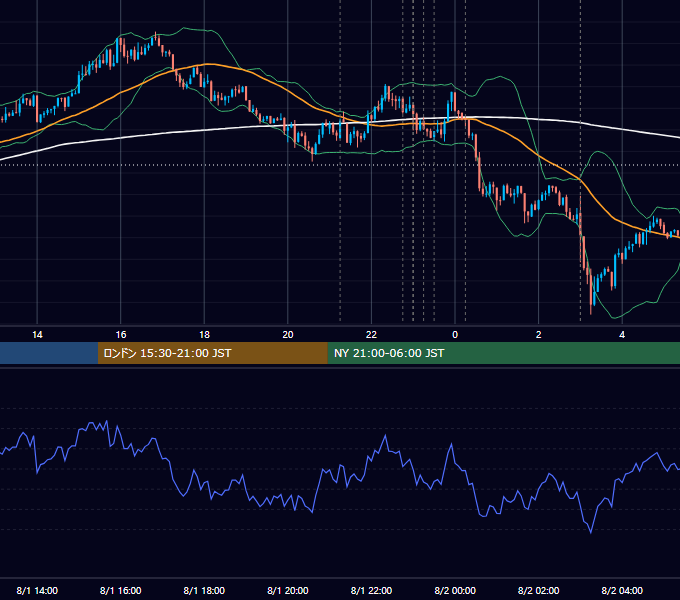Click the 8/1 18:00 label on oscillator axis

click(204, 590)
